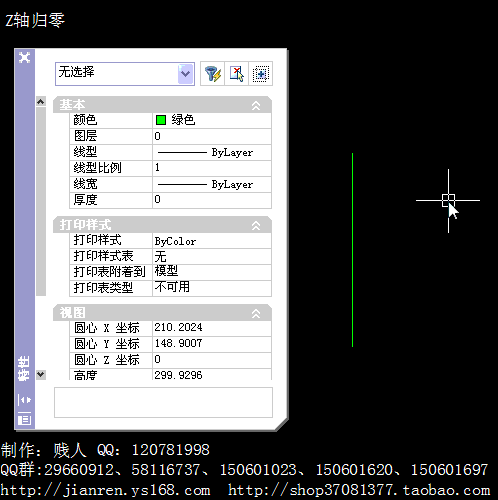The height and width of the screenshot is (500, 498).
Task: Click the 高度 value 299.9296
Action: pos(212,374)
